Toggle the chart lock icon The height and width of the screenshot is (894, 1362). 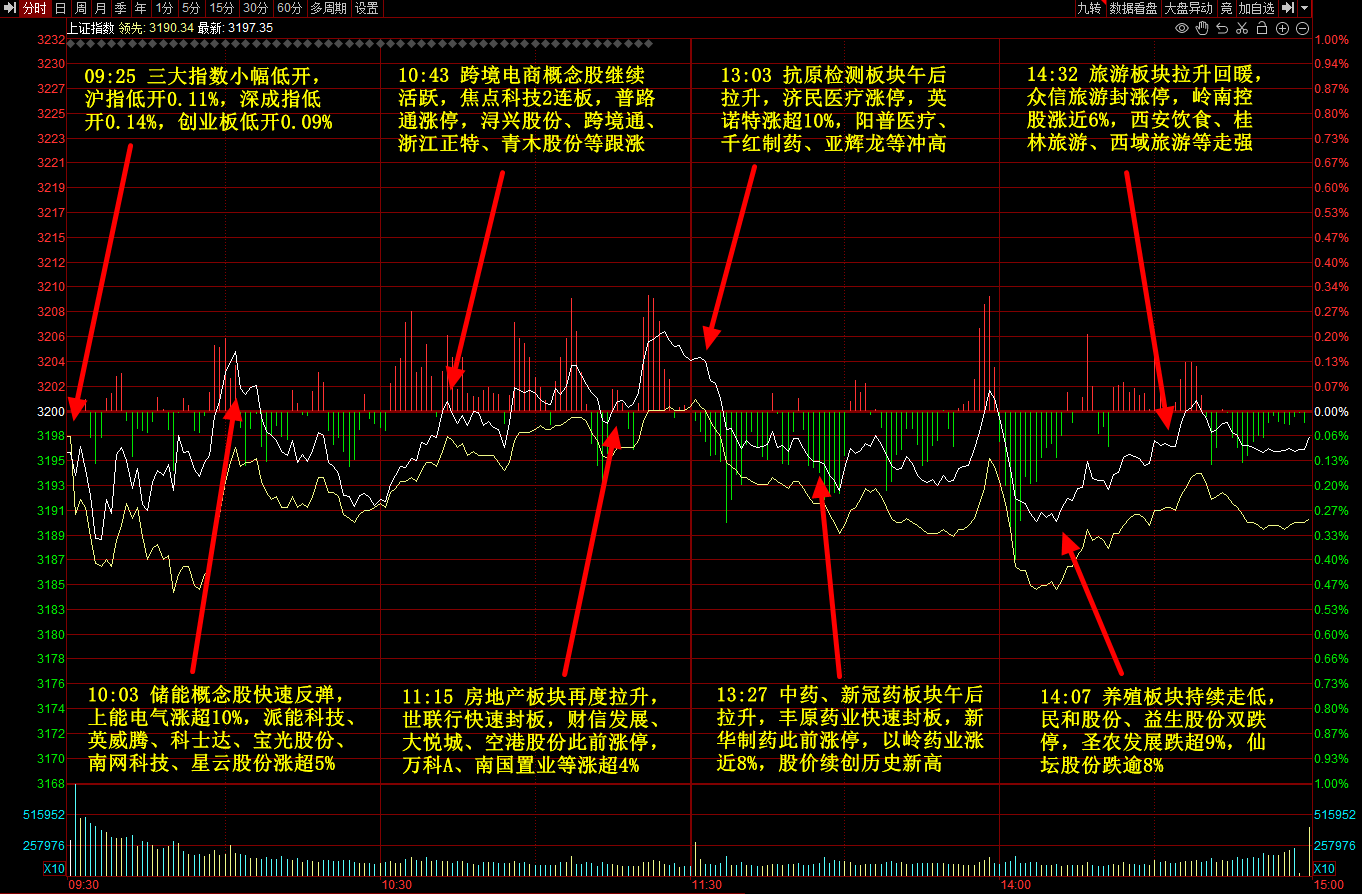click(x=1262, y=28)
